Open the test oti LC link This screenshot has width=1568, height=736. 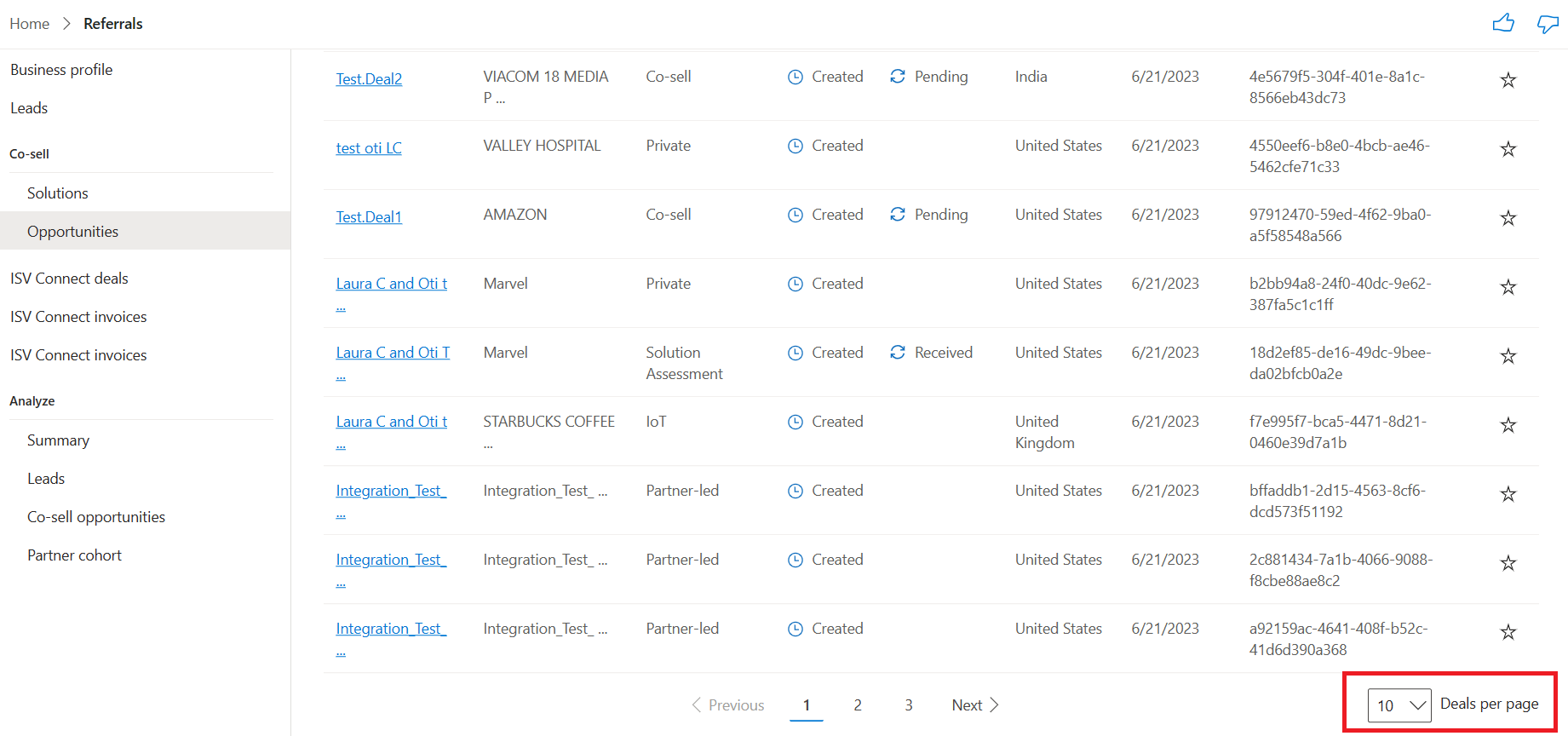coord(369,148)
